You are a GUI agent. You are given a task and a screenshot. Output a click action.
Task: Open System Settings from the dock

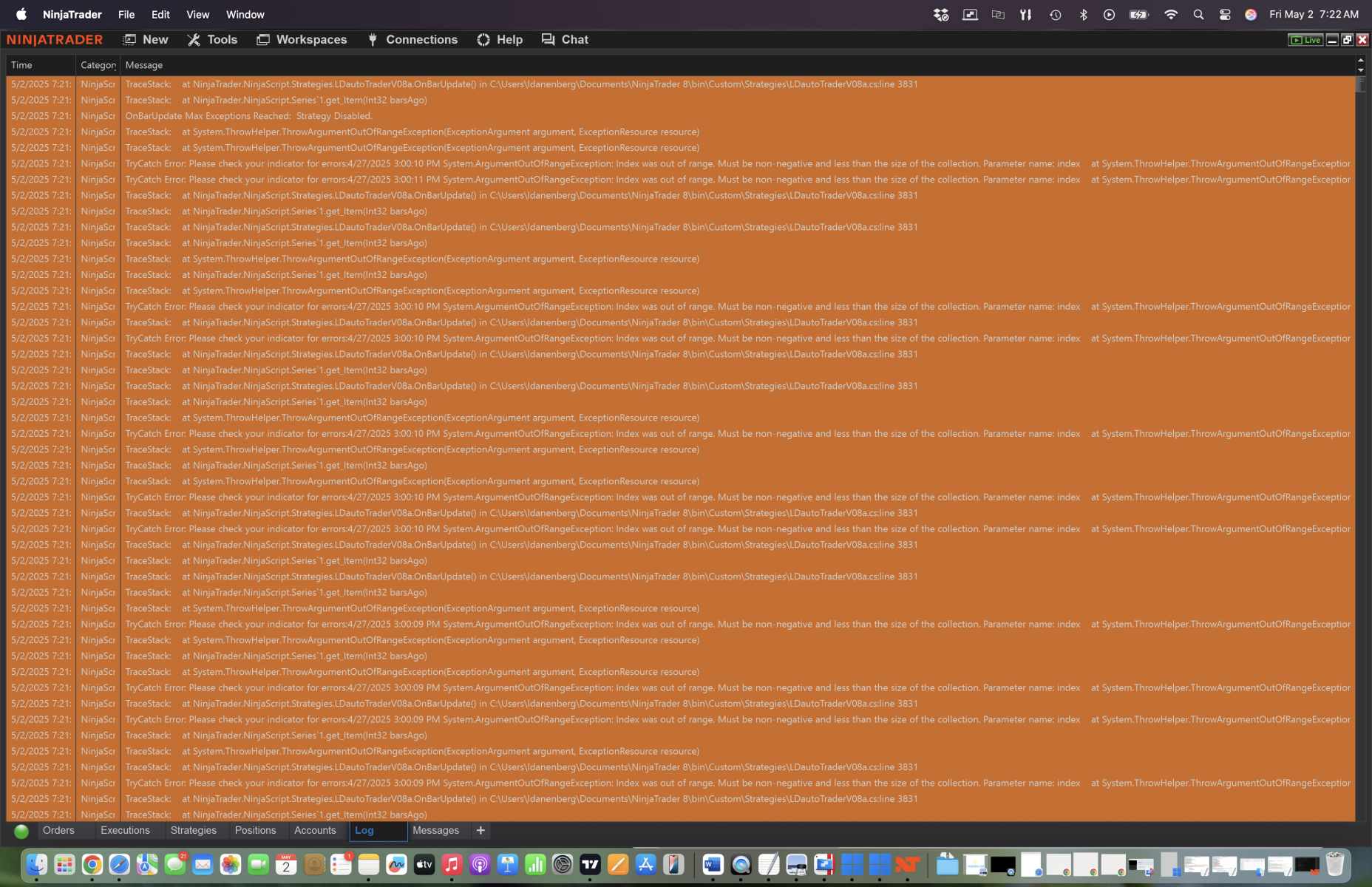pos(563,864)
